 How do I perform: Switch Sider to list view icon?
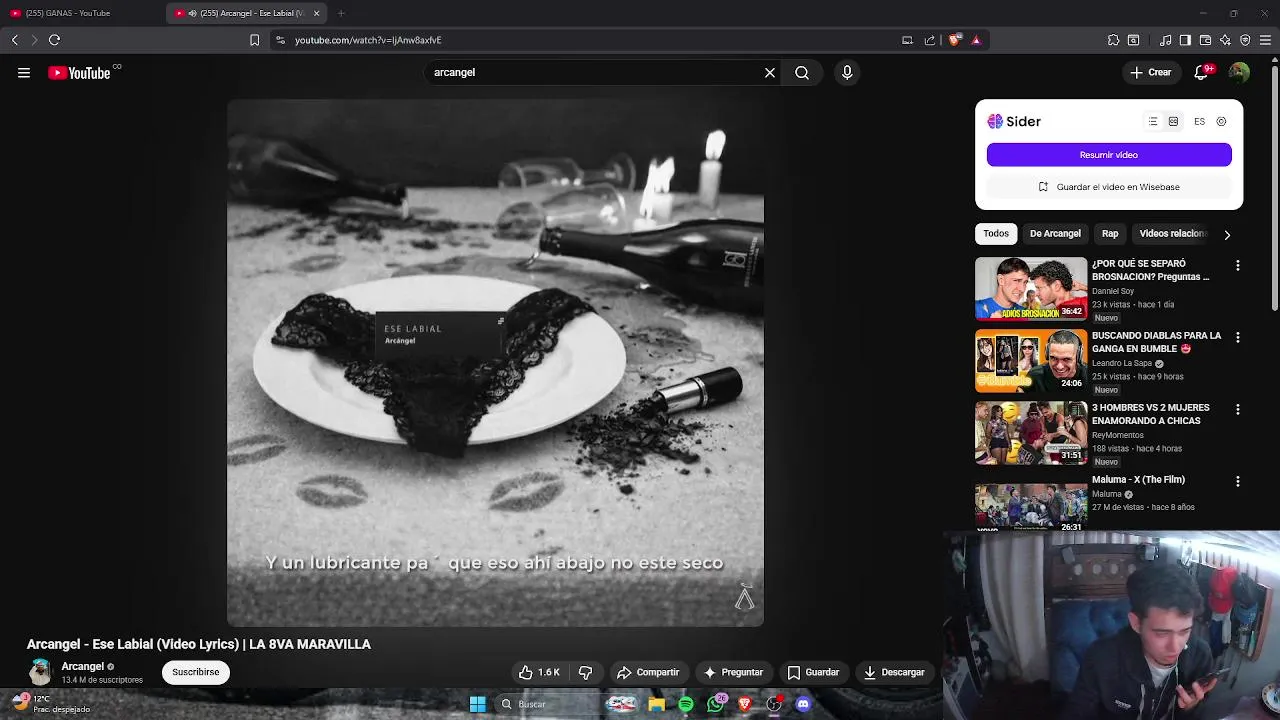[1153, 121]
